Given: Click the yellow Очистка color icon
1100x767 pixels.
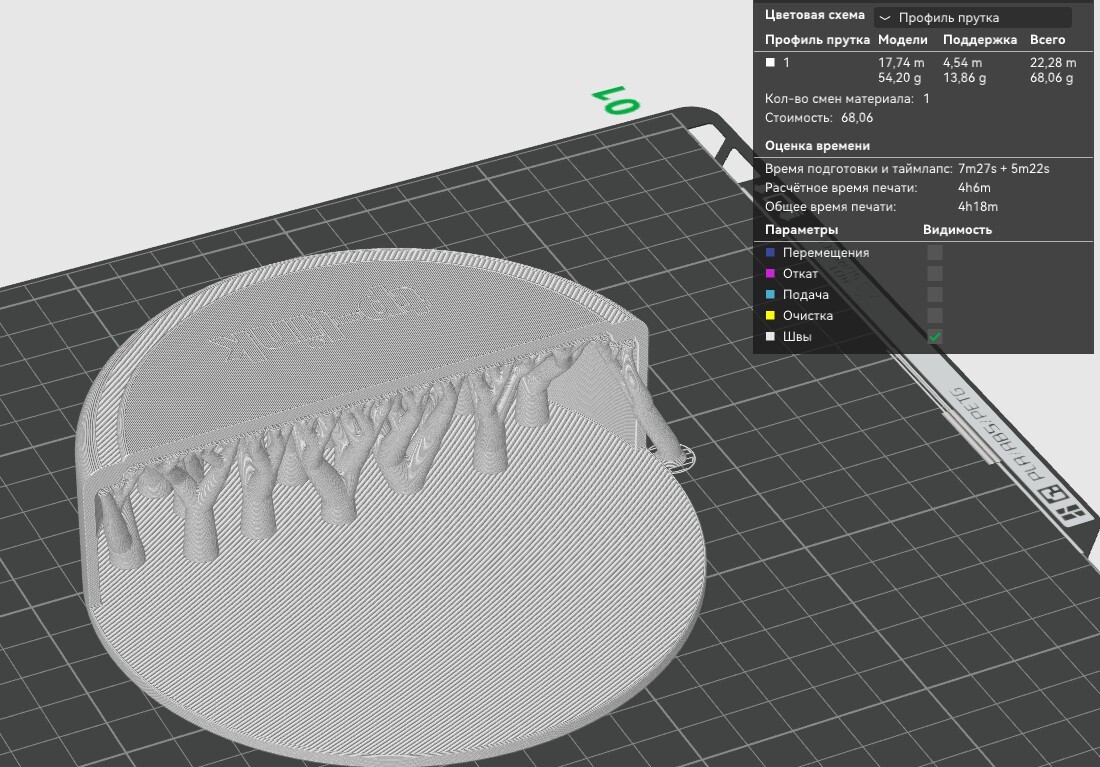Looking at the screenshot, I should (x=770, y=316).
